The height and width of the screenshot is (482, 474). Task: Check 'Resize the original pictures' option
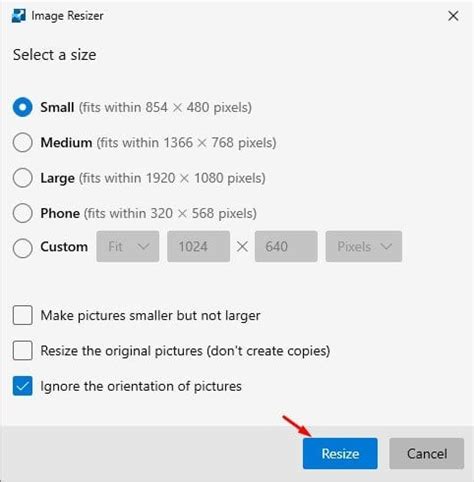(23, 350)
